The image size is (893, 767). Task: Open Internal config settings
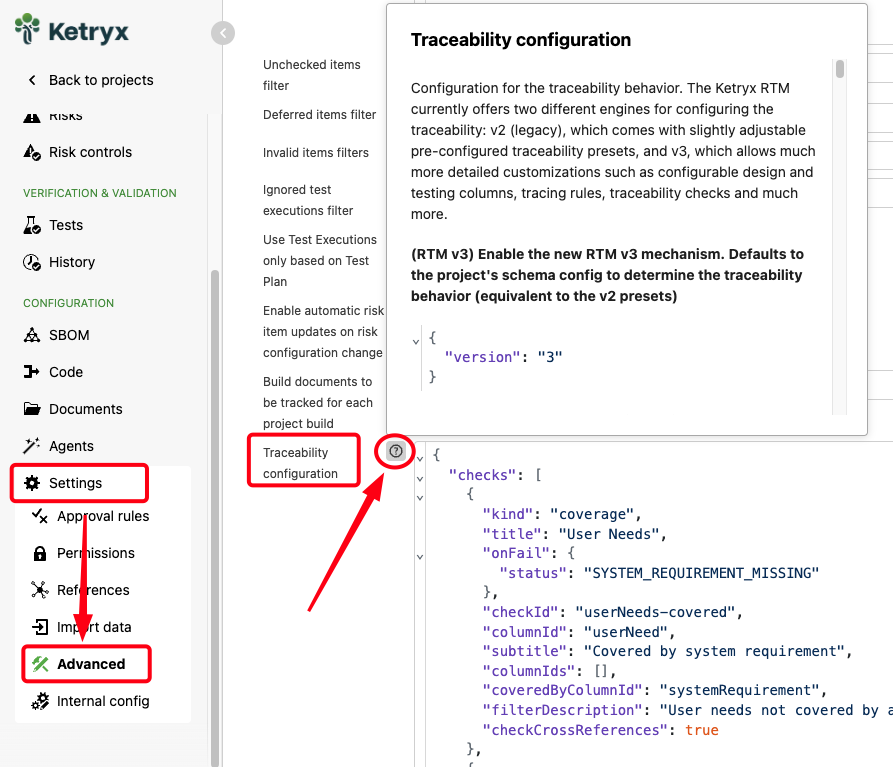(103, 701)
